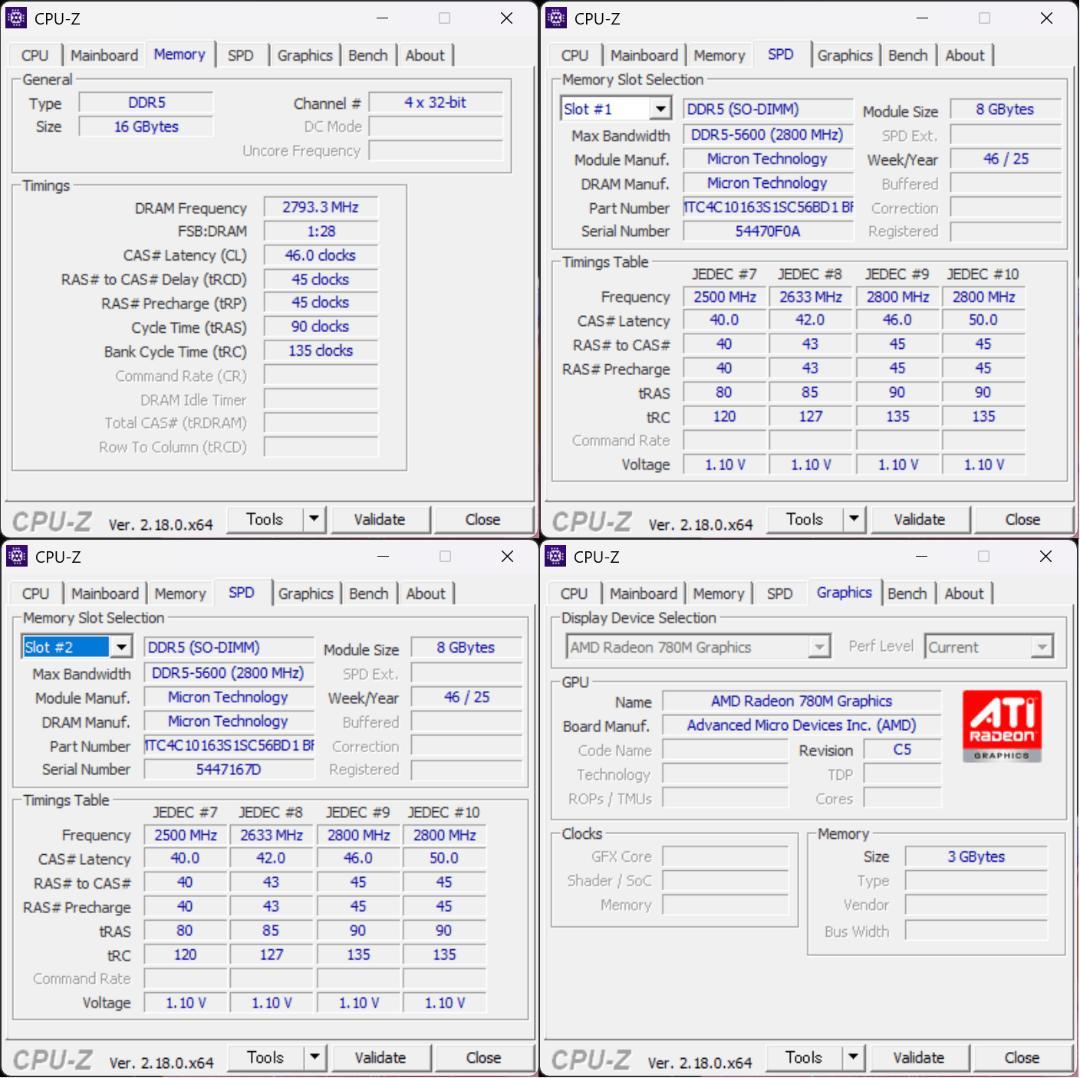Open Tools dropdown arrow in Slot #1 window
Viewport: 1080px width, 1078px height.
(854, 519)
